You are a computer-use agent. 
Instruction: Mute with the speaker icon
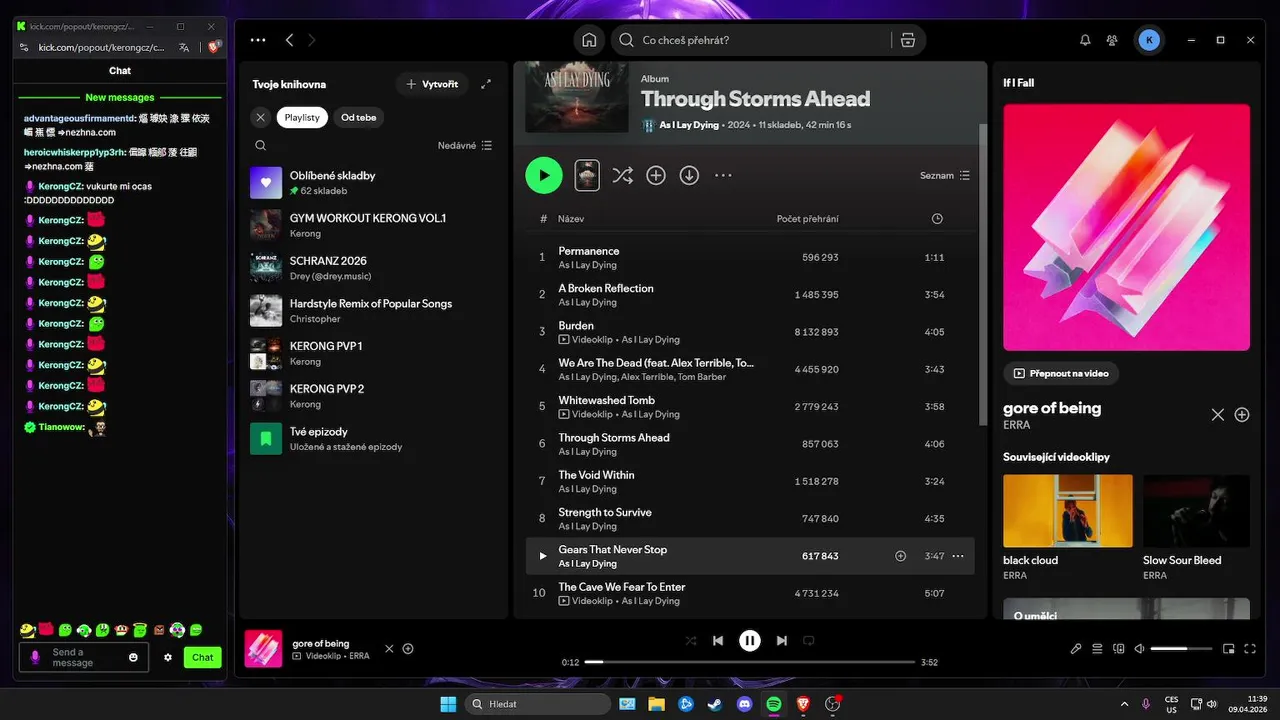[x=1139, y=649]
